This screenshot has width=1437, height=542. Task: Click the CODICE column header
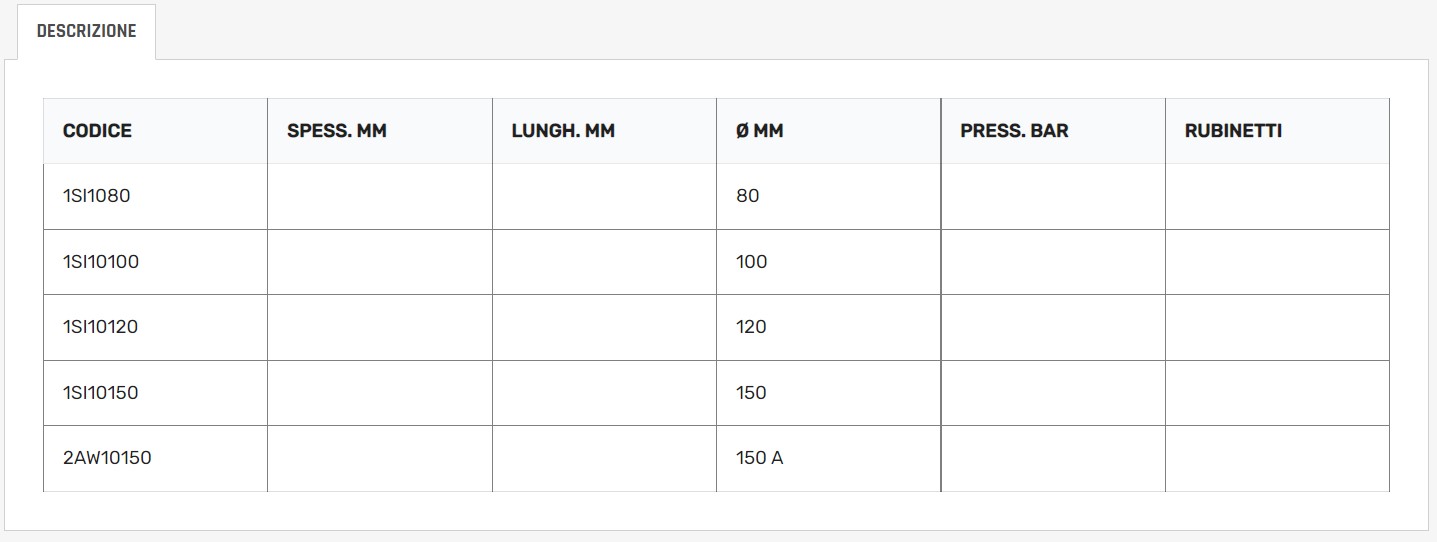[x=97, y=131]
